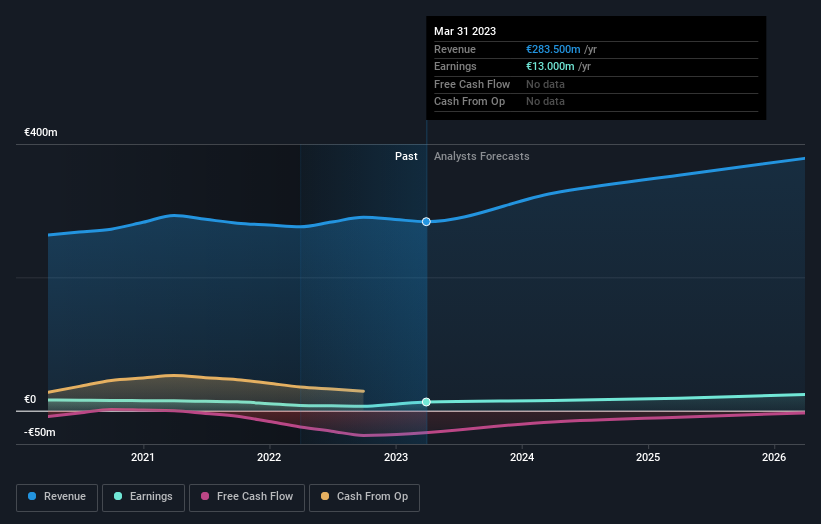The height and width of the screenshot is (524, 821).
Task: Click the 2021 x-axis label
Action: coord(143,457)
